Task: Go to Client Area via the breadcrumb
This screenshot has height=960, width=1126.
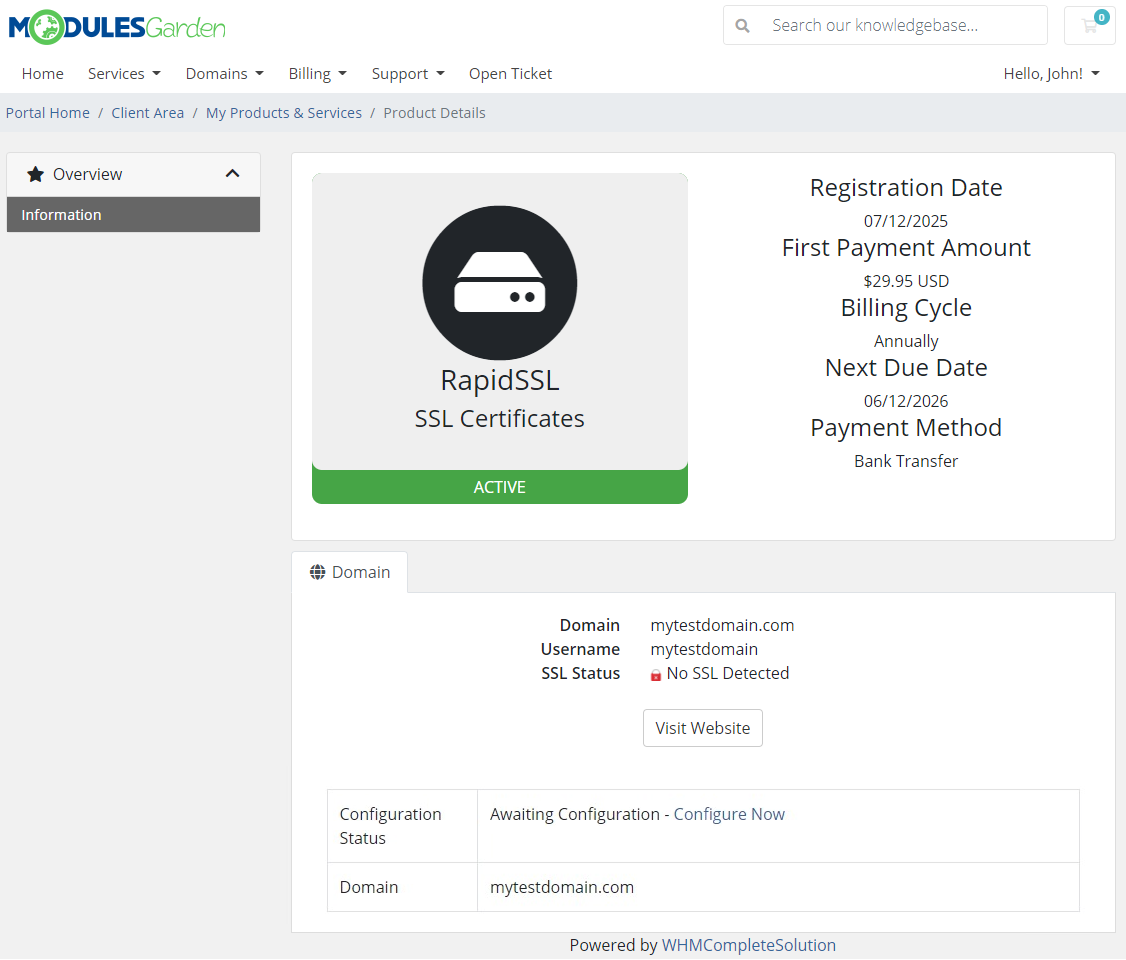Action: (x=147, y=112)
